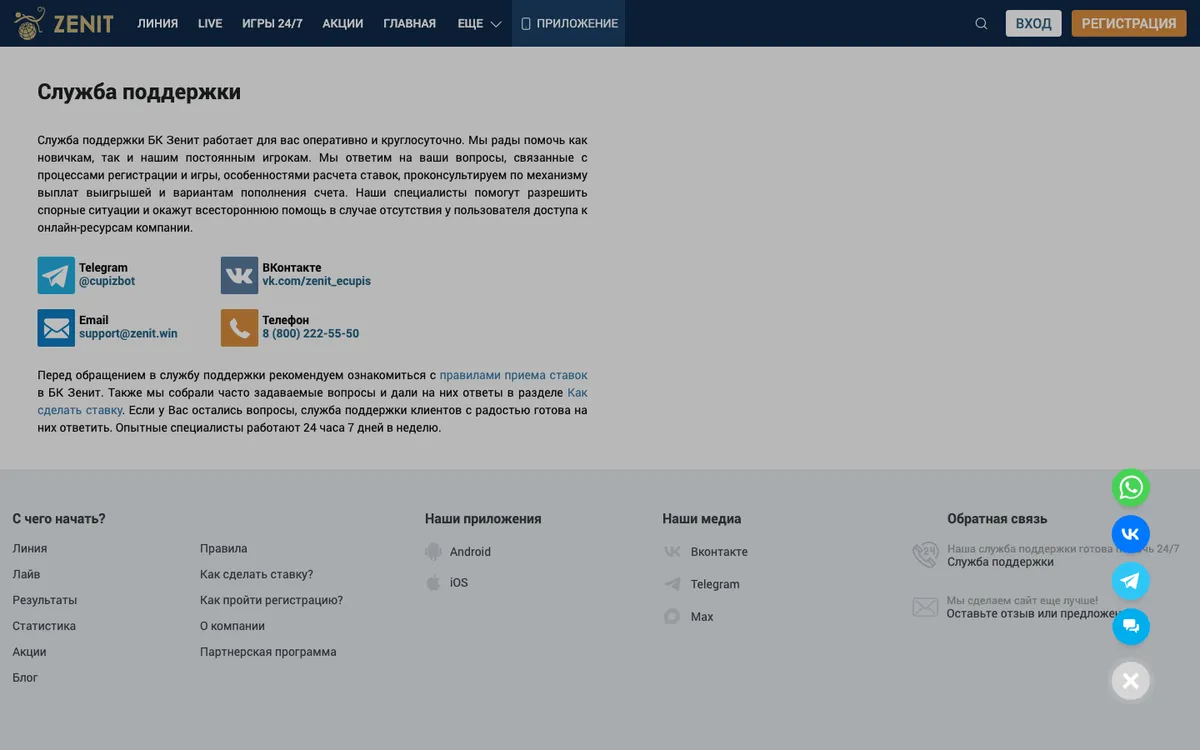Click the VKontakte contact icon

(239, 275)
